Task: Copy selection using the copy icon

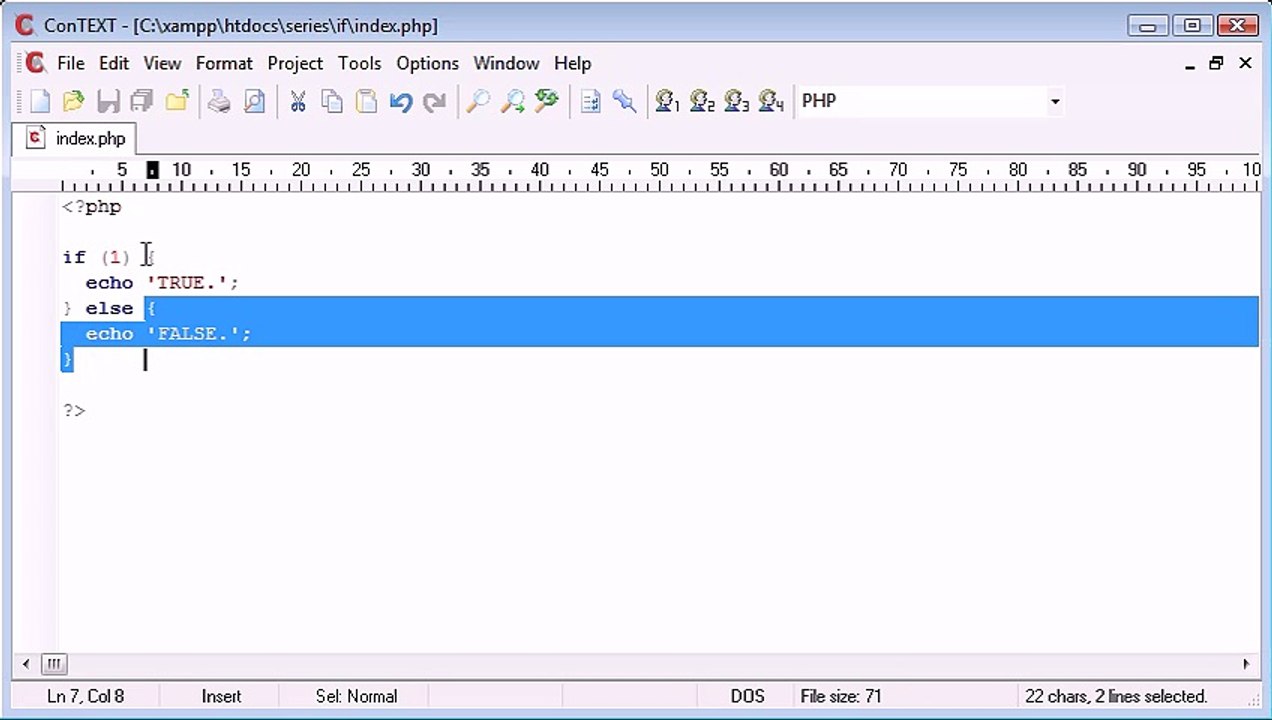Action: [332, 101]
